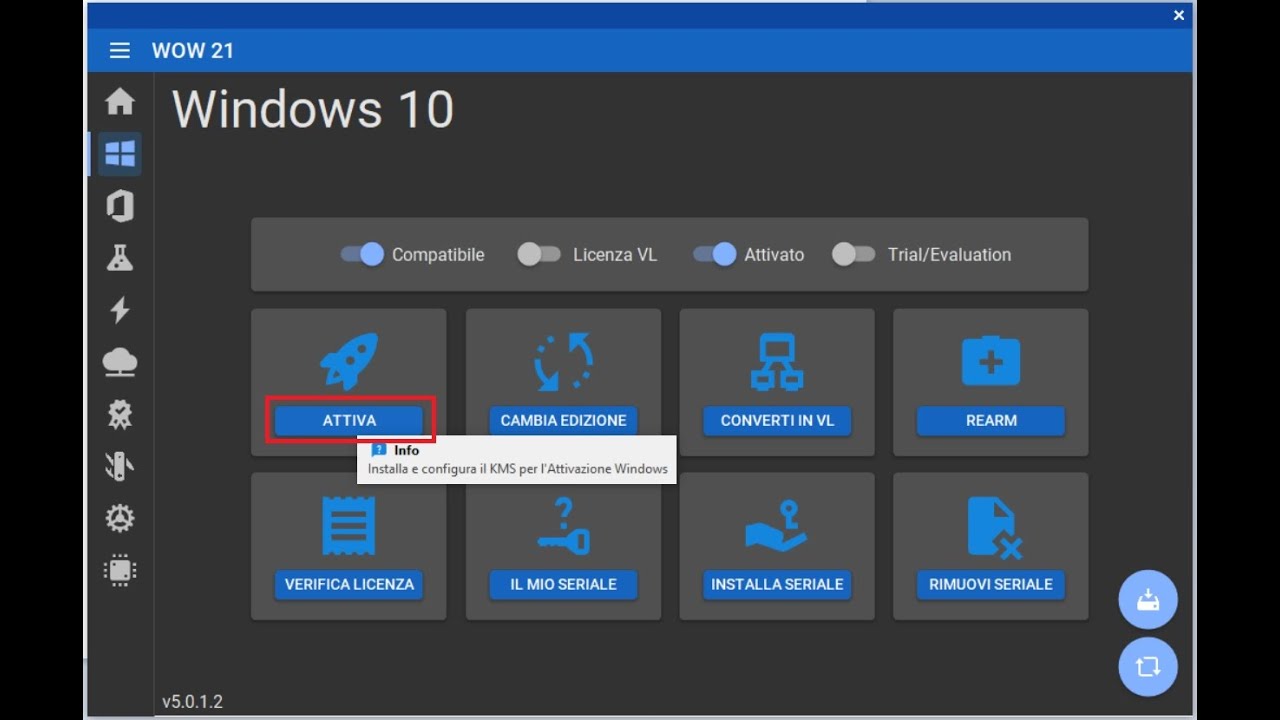Click the file with X icon
The height and width of the screenshot is (720, 1280).
coord(993,527)
